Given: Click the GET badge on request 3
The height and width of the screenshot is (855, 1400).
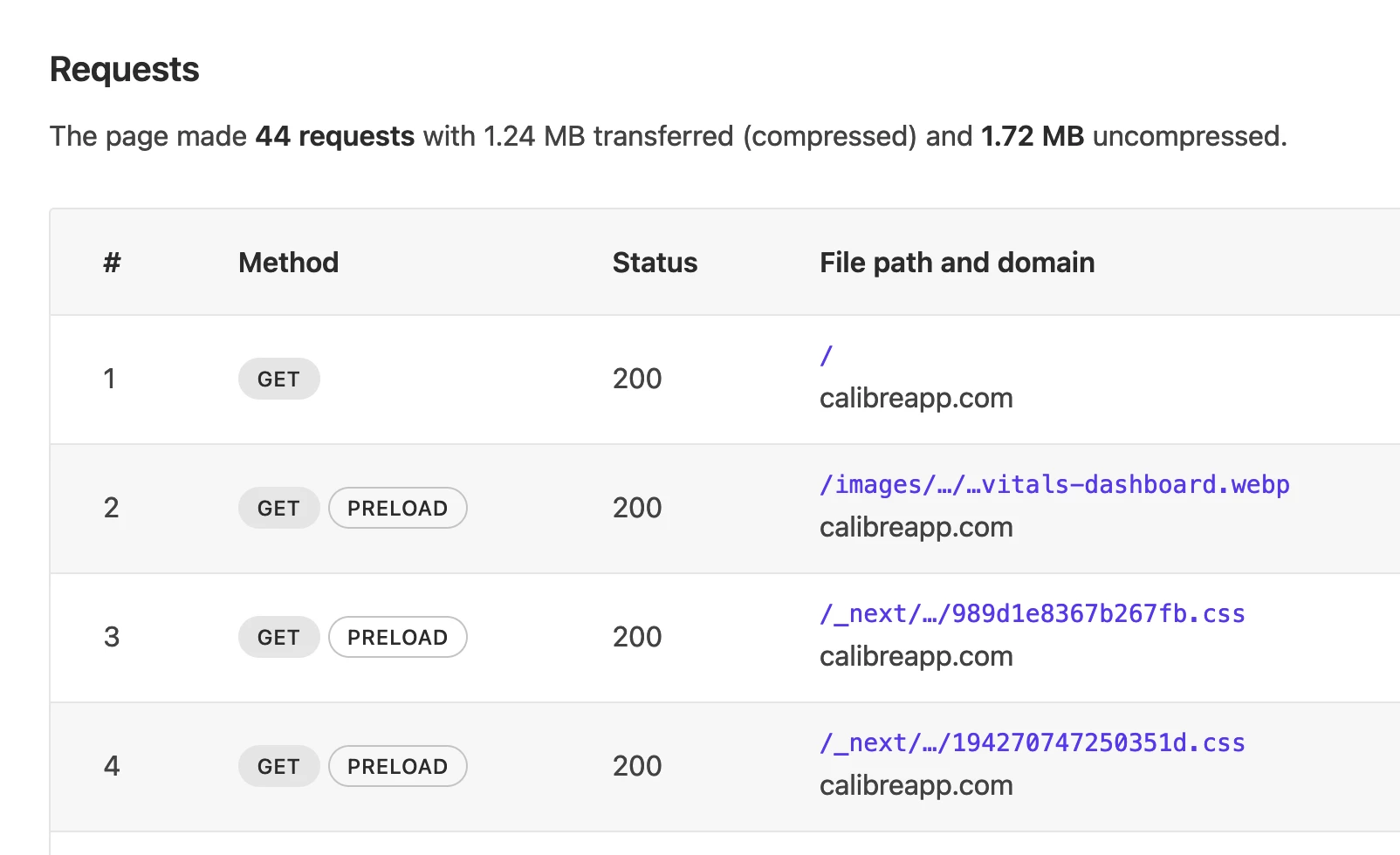Looking at the screenshot, I should click(278, 637).
